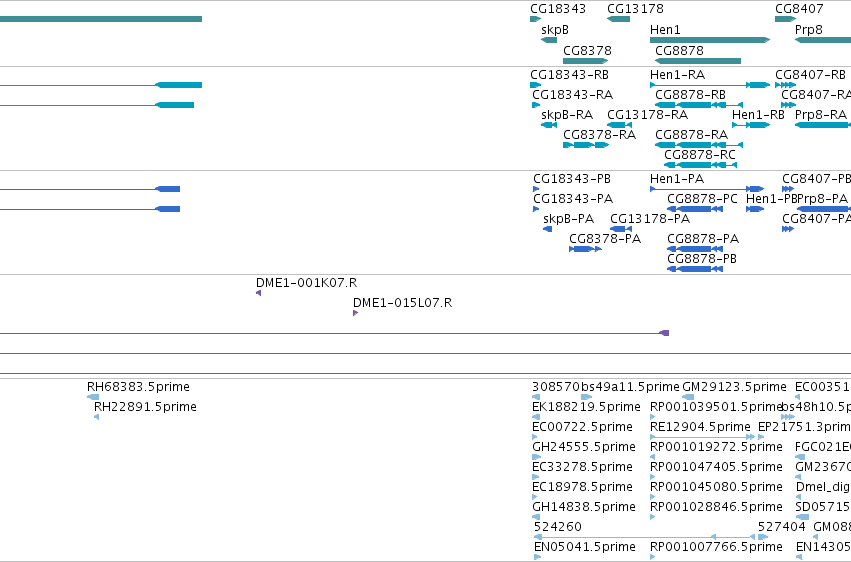This screenshot has width=851, height=562.
Task: Select transcript Hen1-RB label
Action: pos(758,115)
